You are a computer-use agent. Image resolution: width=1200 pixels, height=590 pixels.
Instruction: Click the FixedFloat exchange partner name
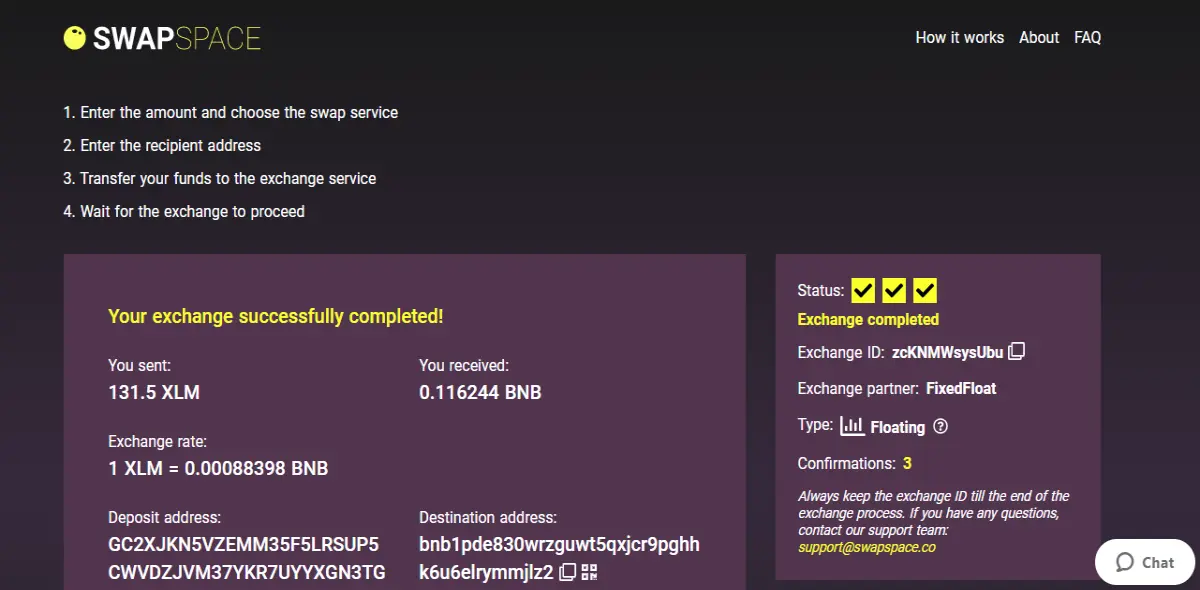(x=961, y=388)
